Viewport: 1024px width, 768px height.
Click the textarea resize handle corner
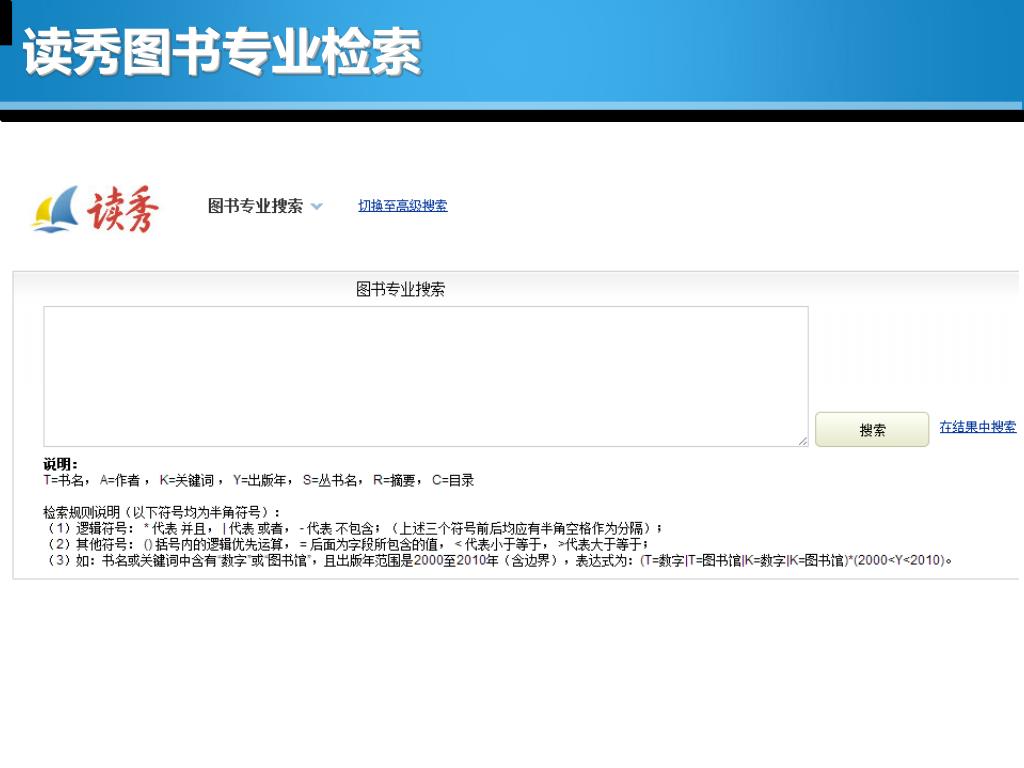[x=803, y=441]
